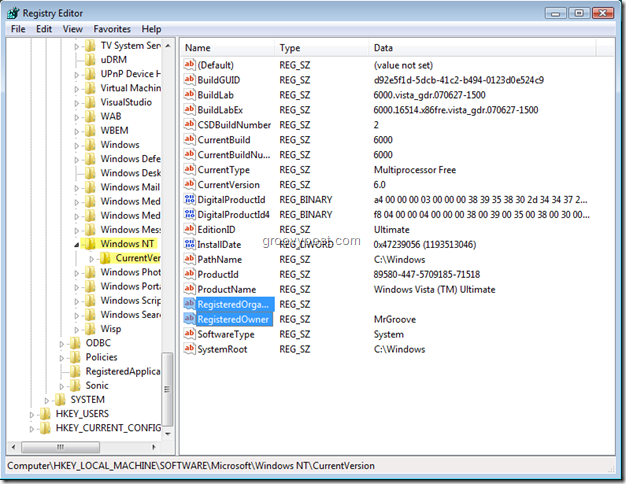Sort by the Name column header

[228, 48]
